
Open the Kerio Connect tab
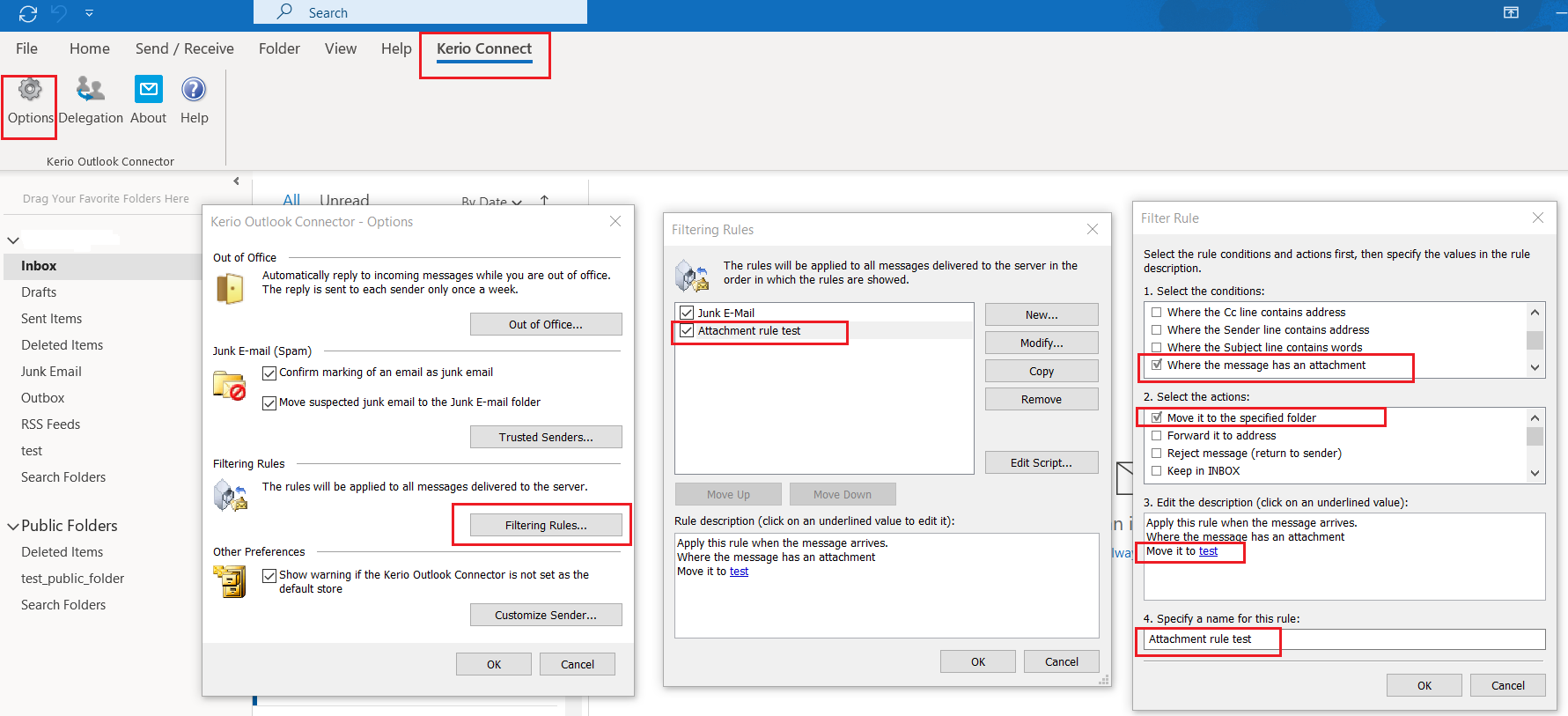click(484, 49)
